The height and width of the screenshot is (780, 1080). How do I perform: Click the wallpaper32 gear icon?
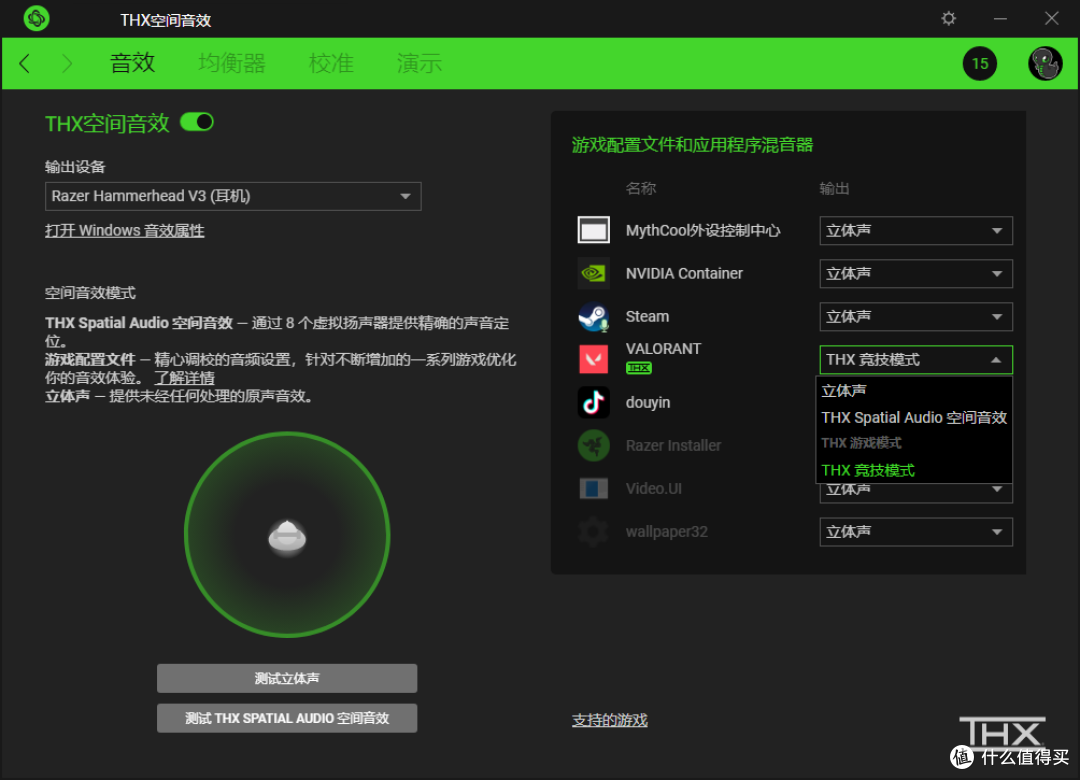593,531
